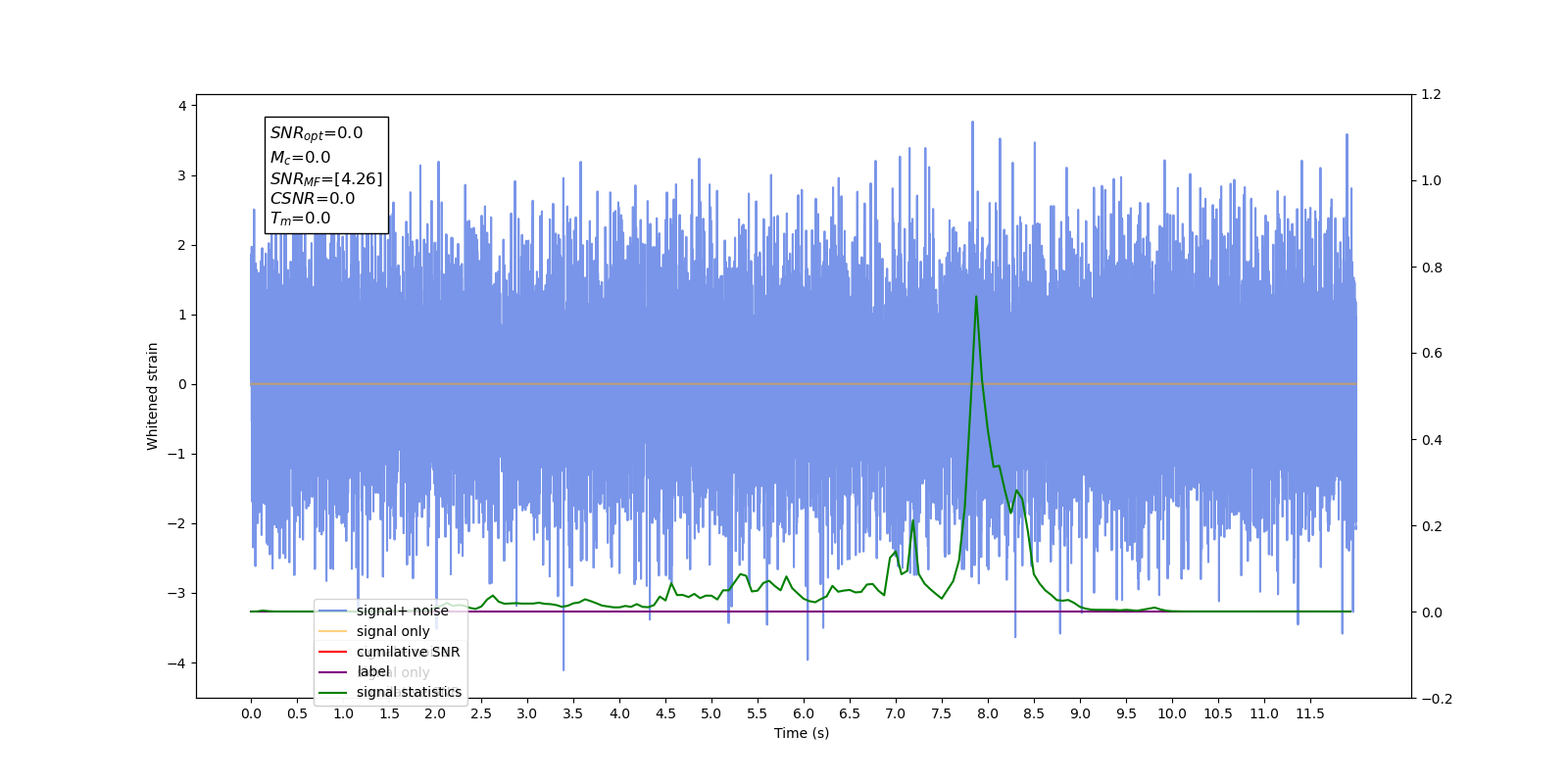Image resolution: width=1568 pixels, height=784 pixels.
Task: Click the blue 'signal+ noise' legend line
Action: 332,611
